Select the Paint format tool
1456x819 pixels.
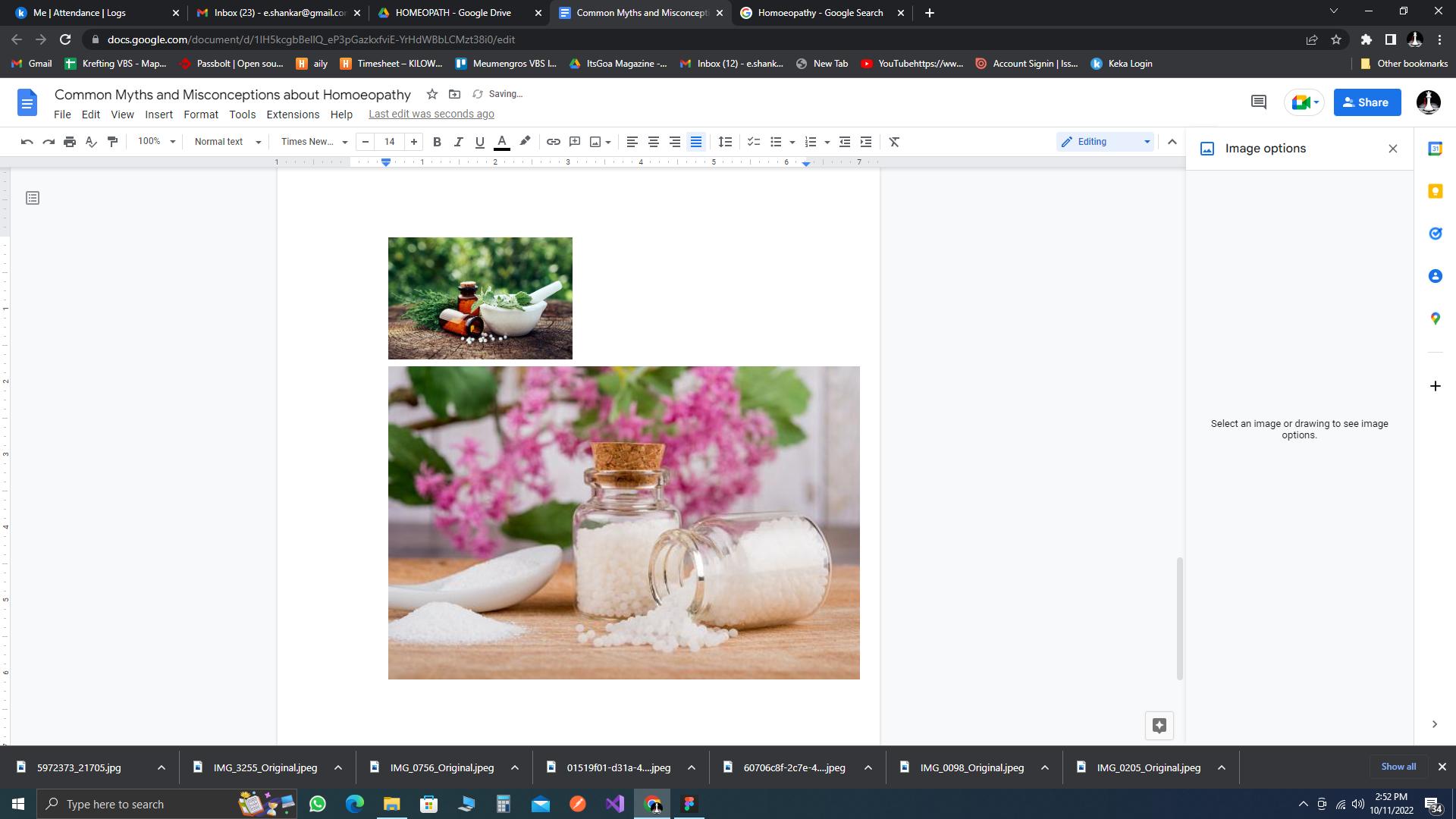pos(113,142)
